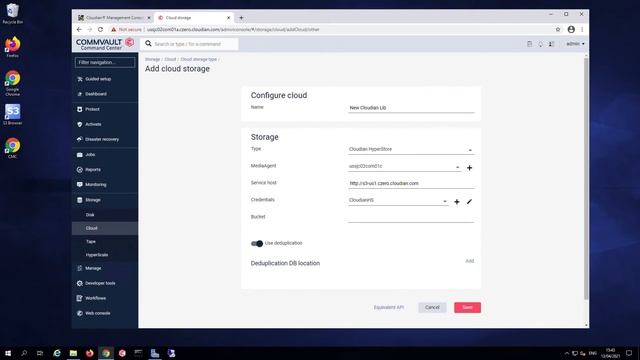Edit the Service host field

[x=411, y=183]
